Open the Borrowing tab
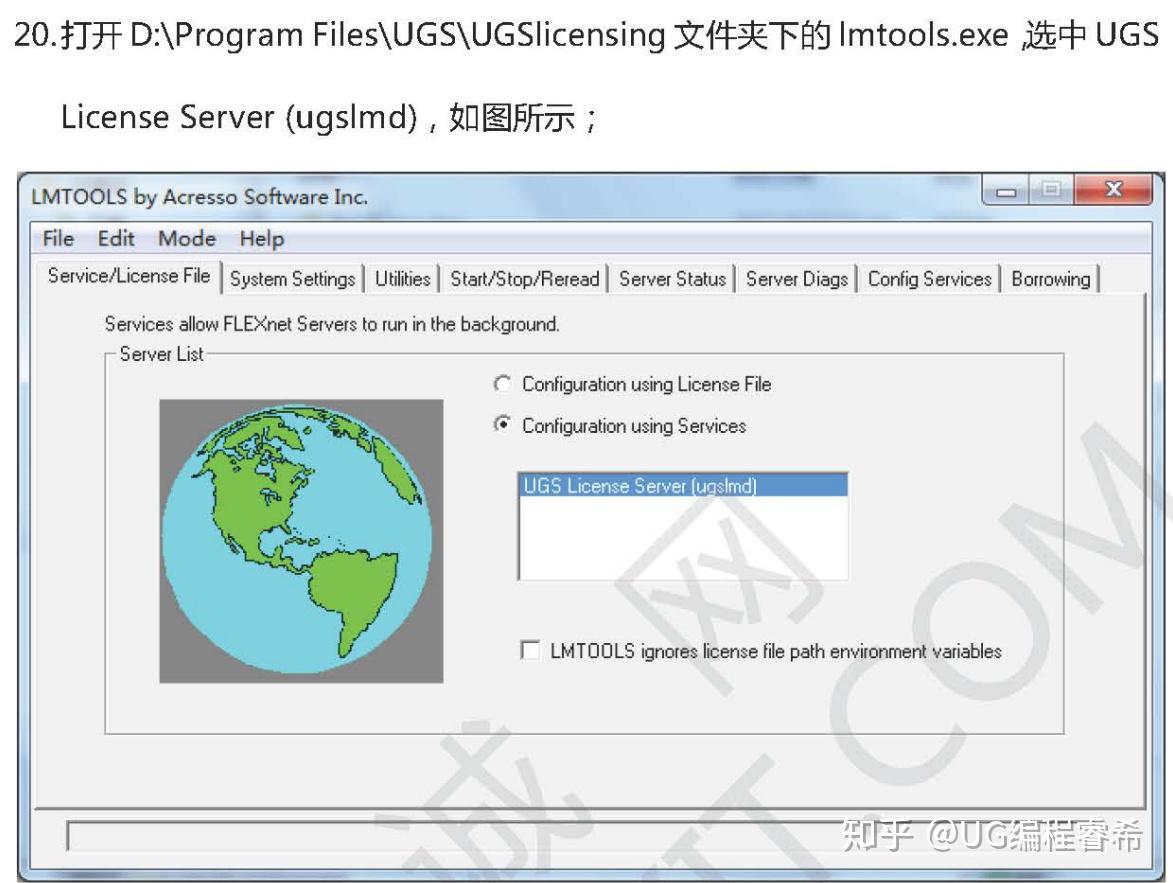The height and width of the screenshot is (883, 1173). pos(1050,280)
